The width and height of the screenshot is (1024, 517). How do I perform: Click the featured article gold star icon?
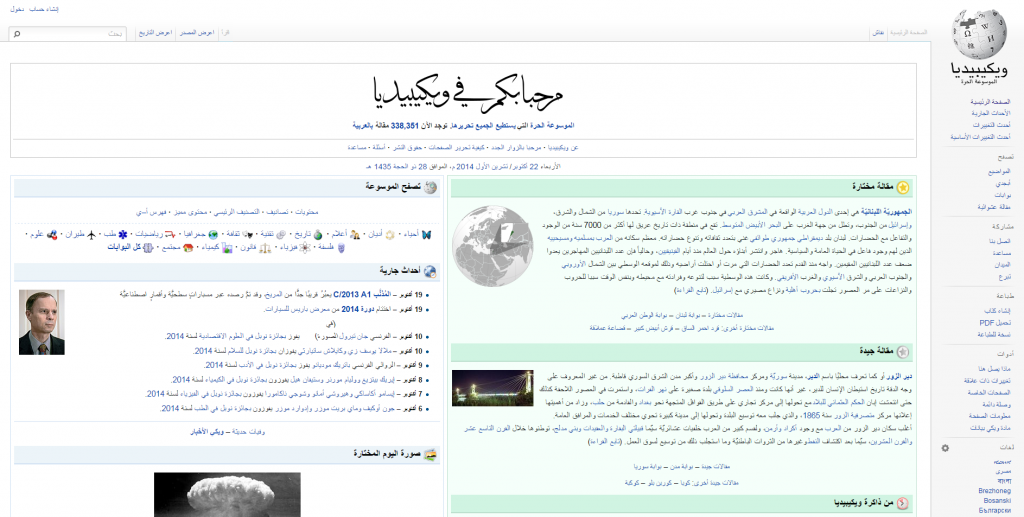click(x=903, y=187)
